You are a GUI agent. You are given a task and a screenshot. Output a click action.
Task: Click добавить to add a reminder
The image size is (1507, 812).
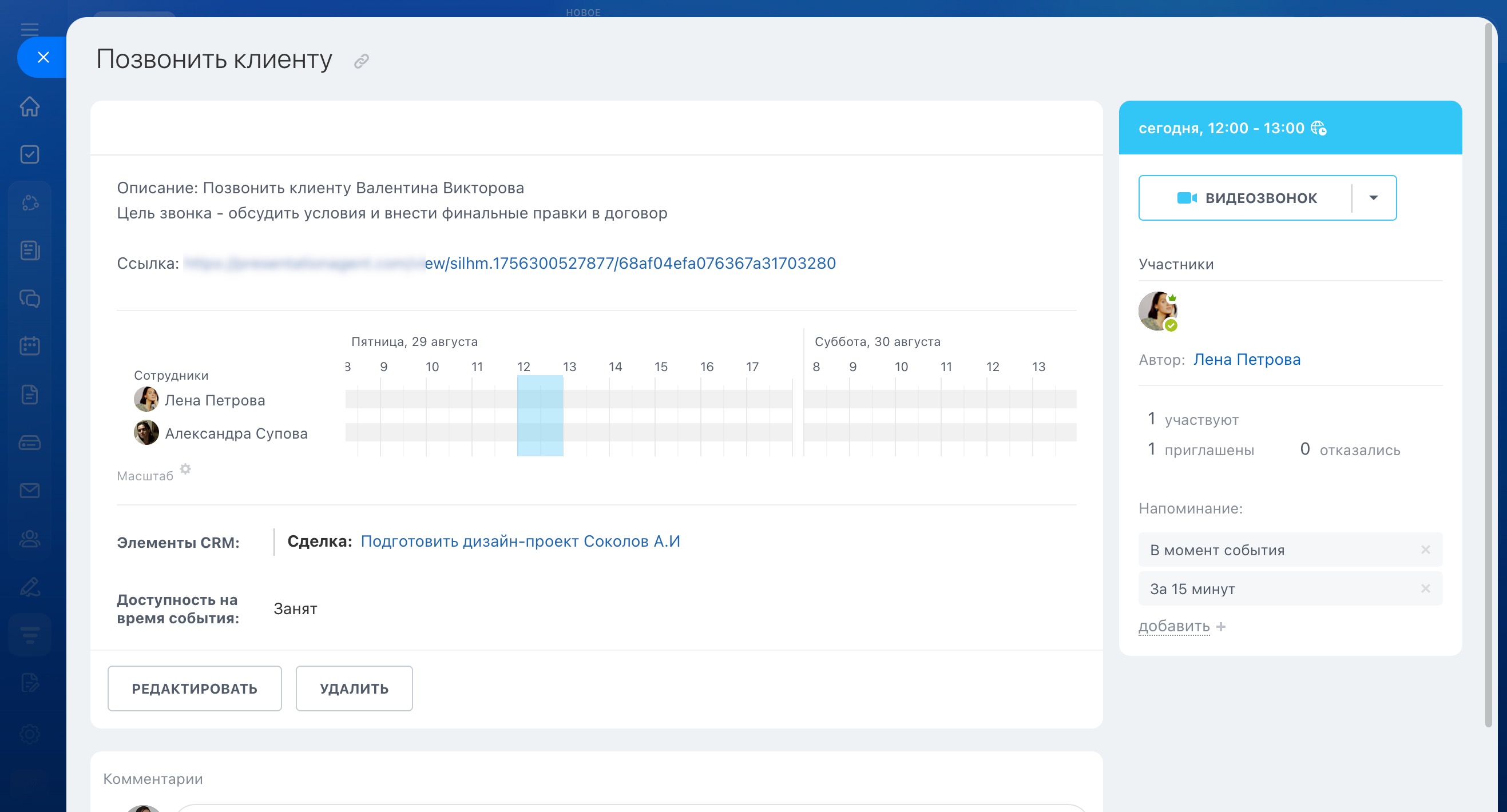[x=1173, y=627]
